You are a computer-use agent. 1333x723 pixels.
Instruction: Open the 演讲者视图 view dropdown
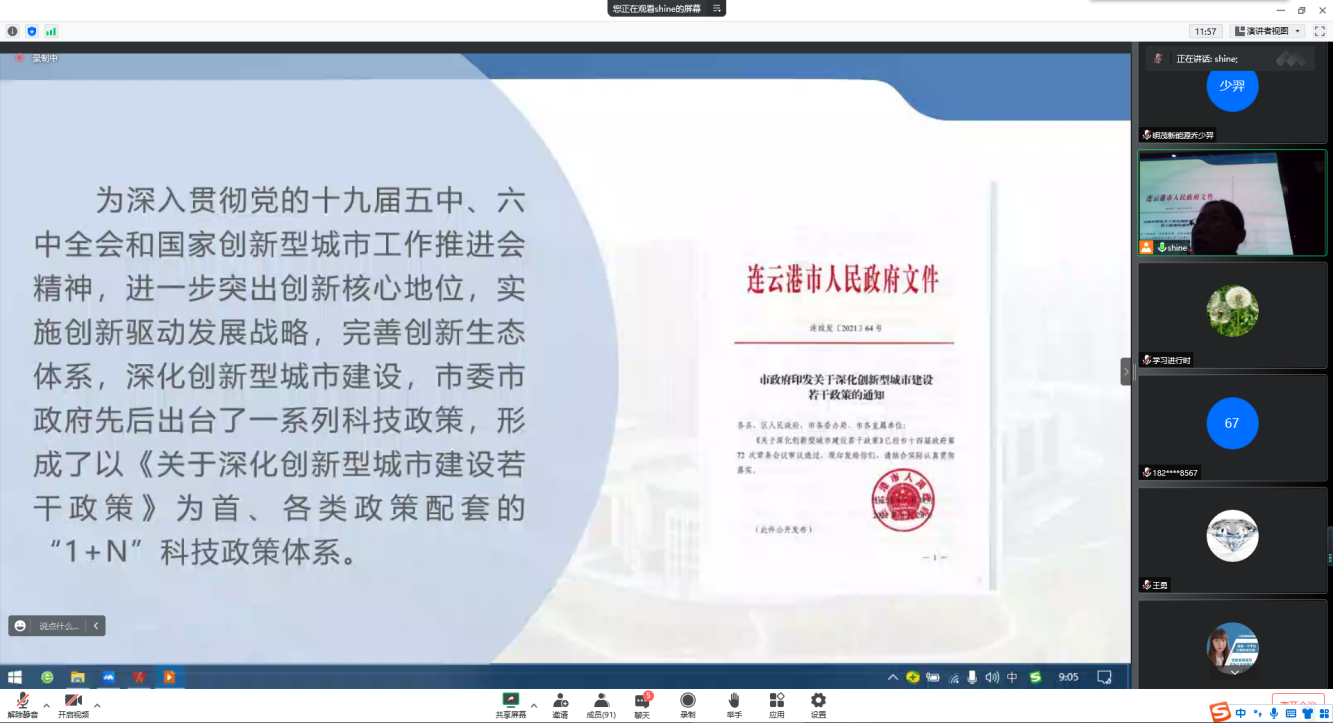1267,31
